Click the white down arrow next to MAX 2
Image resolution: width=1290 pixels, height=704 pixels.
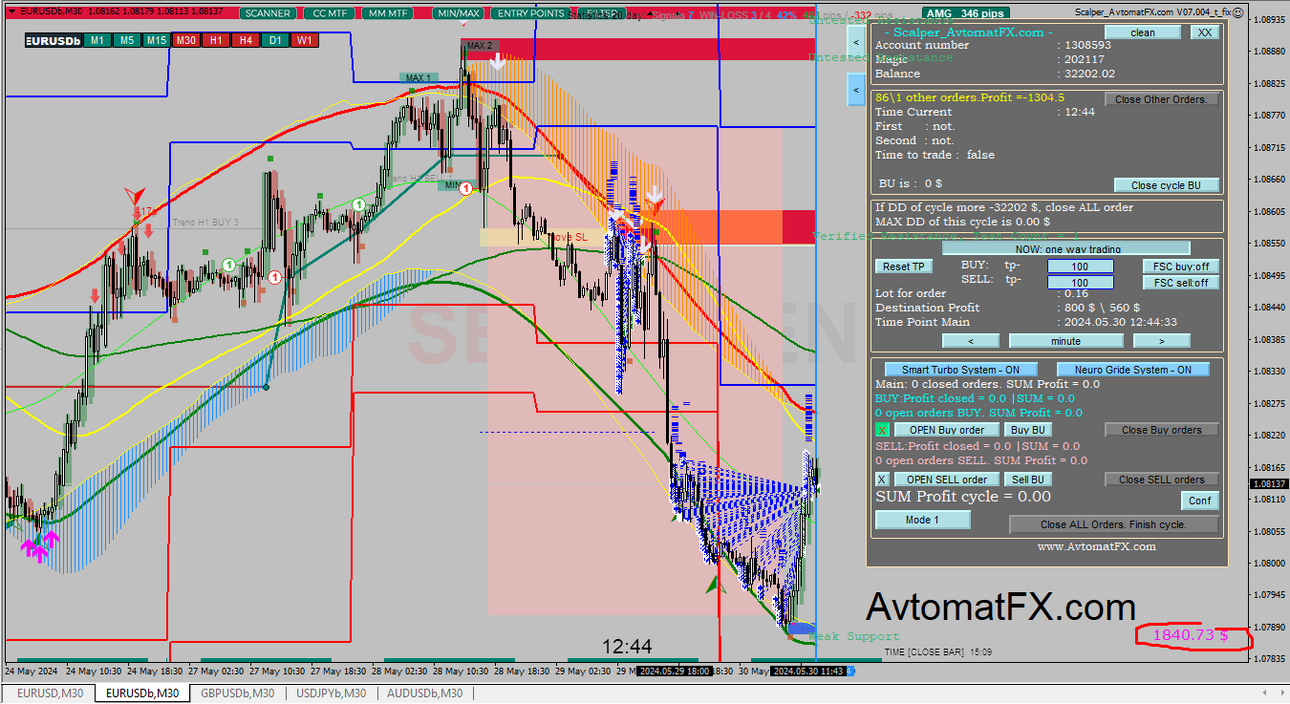pyautogui.click(x=497, y=61)
